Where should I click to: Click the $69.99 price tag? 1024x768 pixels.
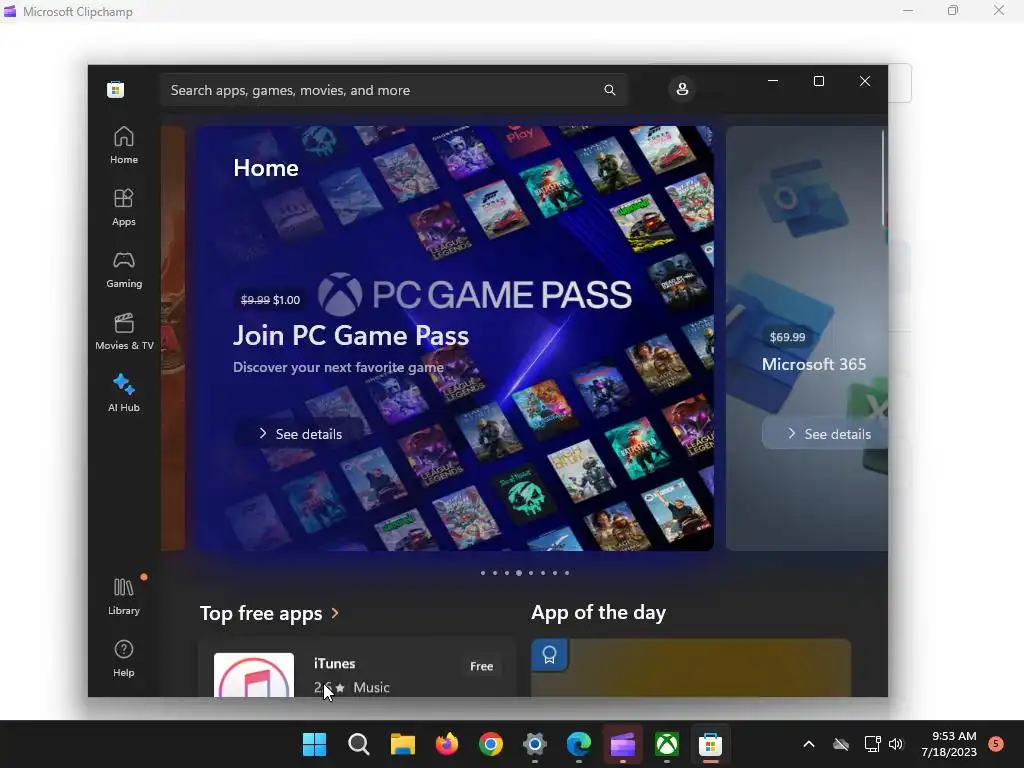pos(787,337)
